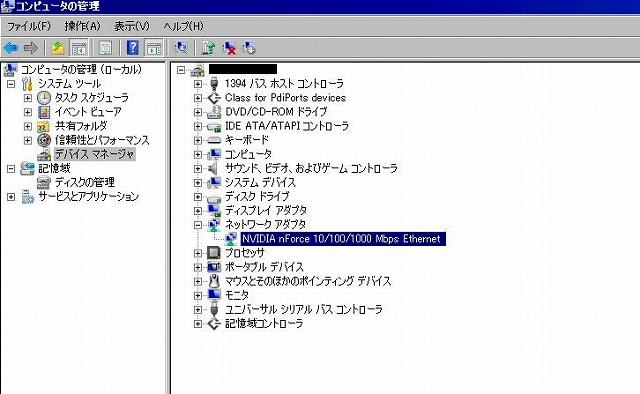
Task: Click the DVD/CD-ROM drive icon
Action: coord(214,112)
